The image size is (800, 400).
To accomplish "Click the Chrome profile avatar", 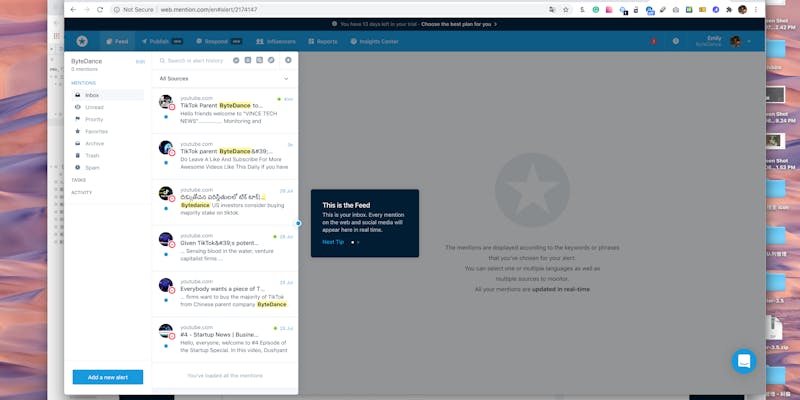I will (742, 10).
